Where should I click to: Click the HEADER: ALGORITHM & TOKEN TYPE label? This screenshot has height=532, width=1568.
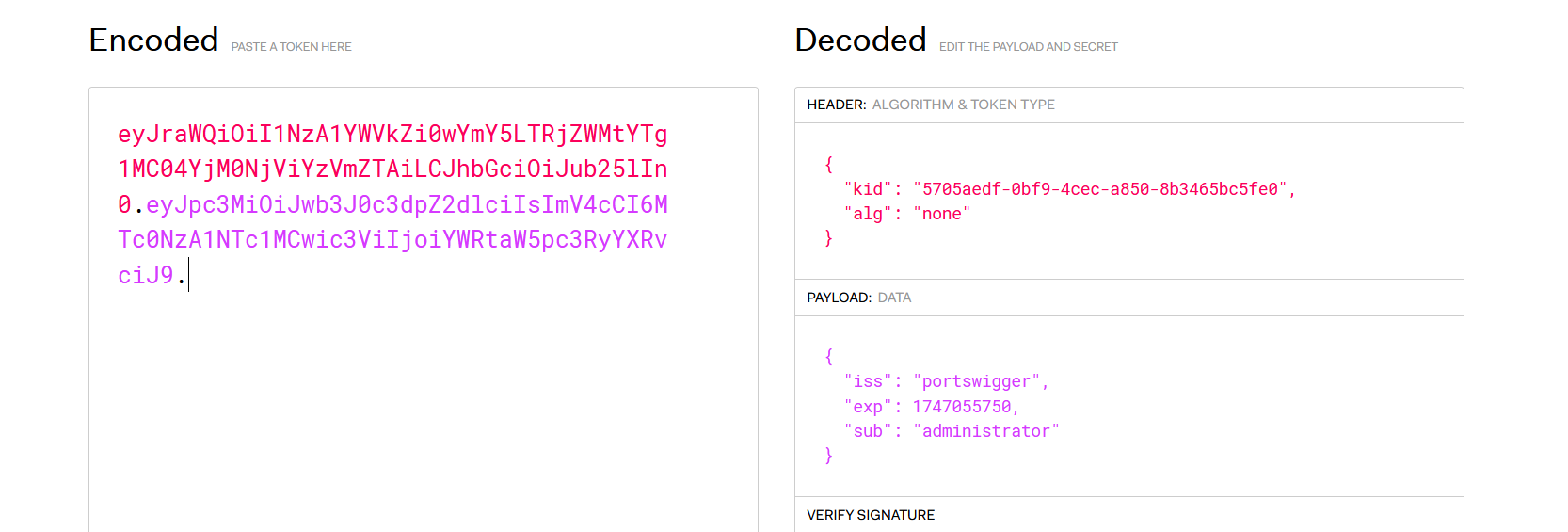coord(930,105)
